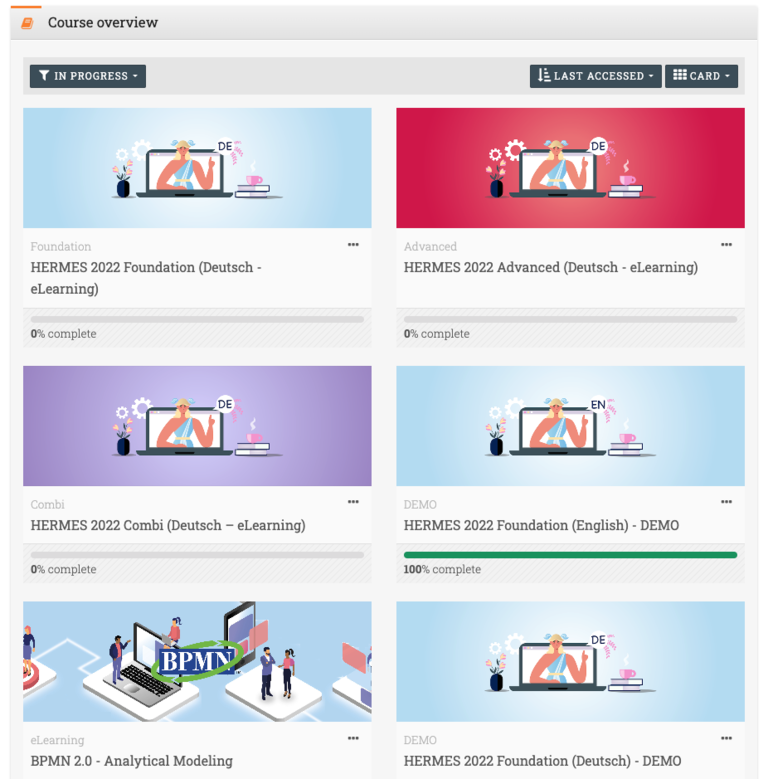Click the 'Advanced' category label
Viewport: 768px width, 779px height.
point(430,246)
